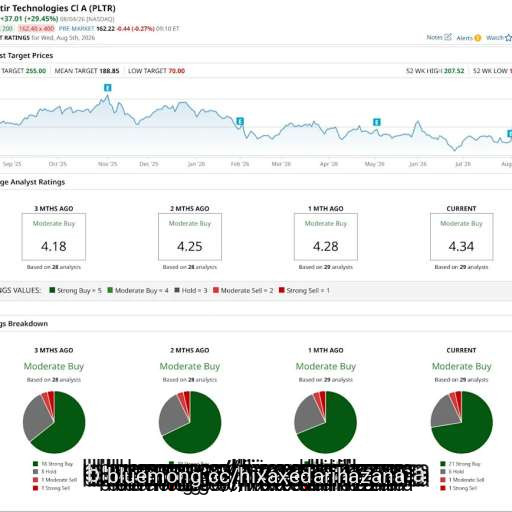Click the MEAN TARGET 188.85 value
The height and width of the screenshot is (512, 512).
coord(109,71)
